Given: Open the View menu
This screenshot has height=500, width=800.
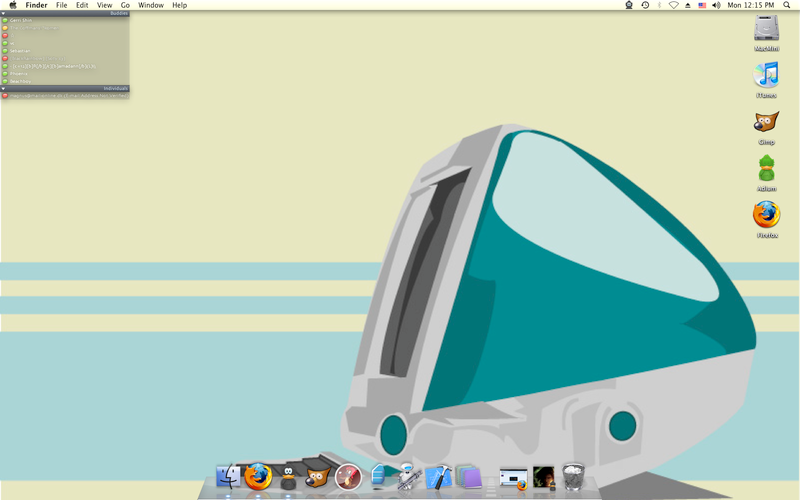Looking at the screenshot, I should [x=105, y=5].
